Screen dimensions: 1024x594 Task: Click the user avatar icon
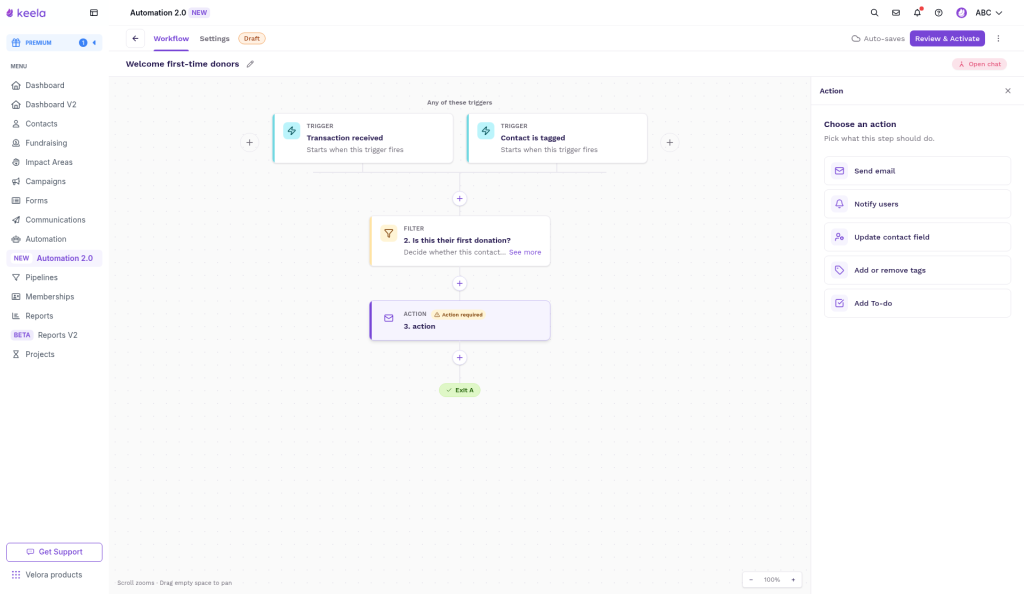961,12
